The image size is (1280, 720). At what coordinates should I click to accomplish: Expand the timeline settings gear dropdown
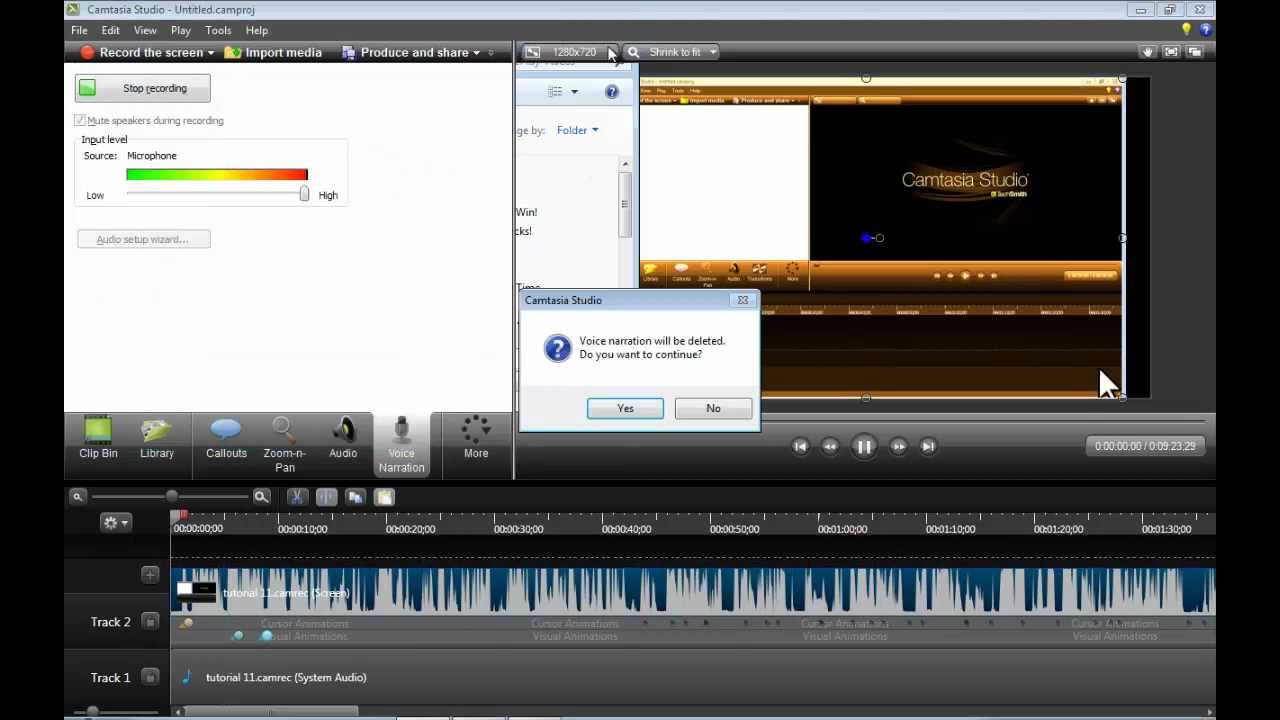tap(116, 522)
